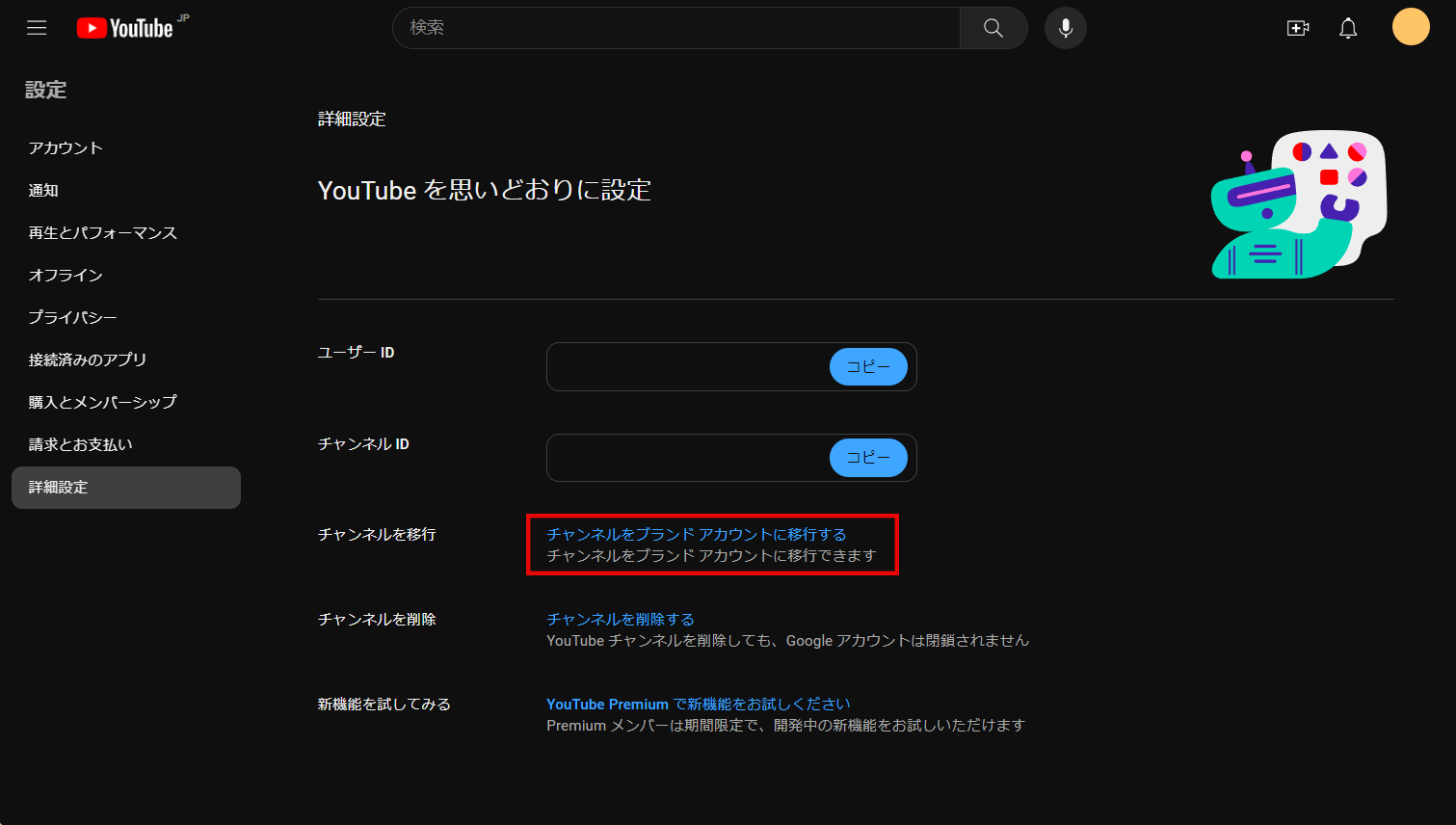Click the search input field
This screenshot has height=825, width=1456.
675,27
